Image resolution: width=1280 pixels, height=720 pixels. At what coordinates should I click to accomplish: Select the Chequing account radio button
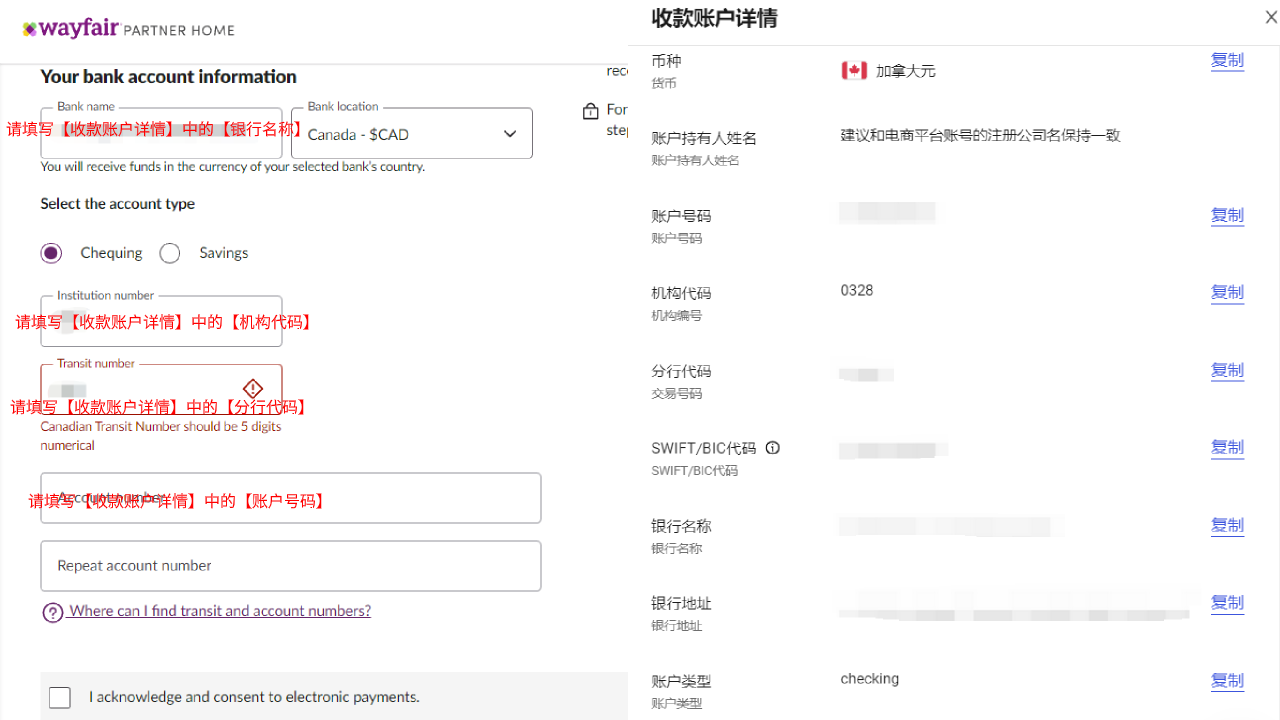pyautogui.click(x=51, y=253)
